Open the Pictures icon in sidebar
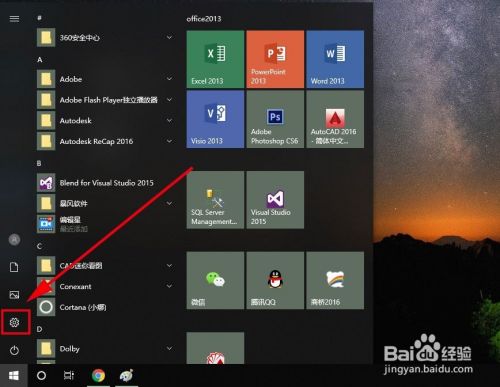500x387 pixels. (x=14, y=295)
